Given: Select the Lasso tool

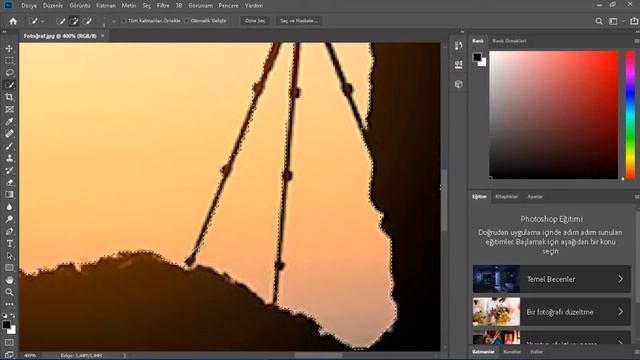Looking at the screenshot, I should click(9, 73).
